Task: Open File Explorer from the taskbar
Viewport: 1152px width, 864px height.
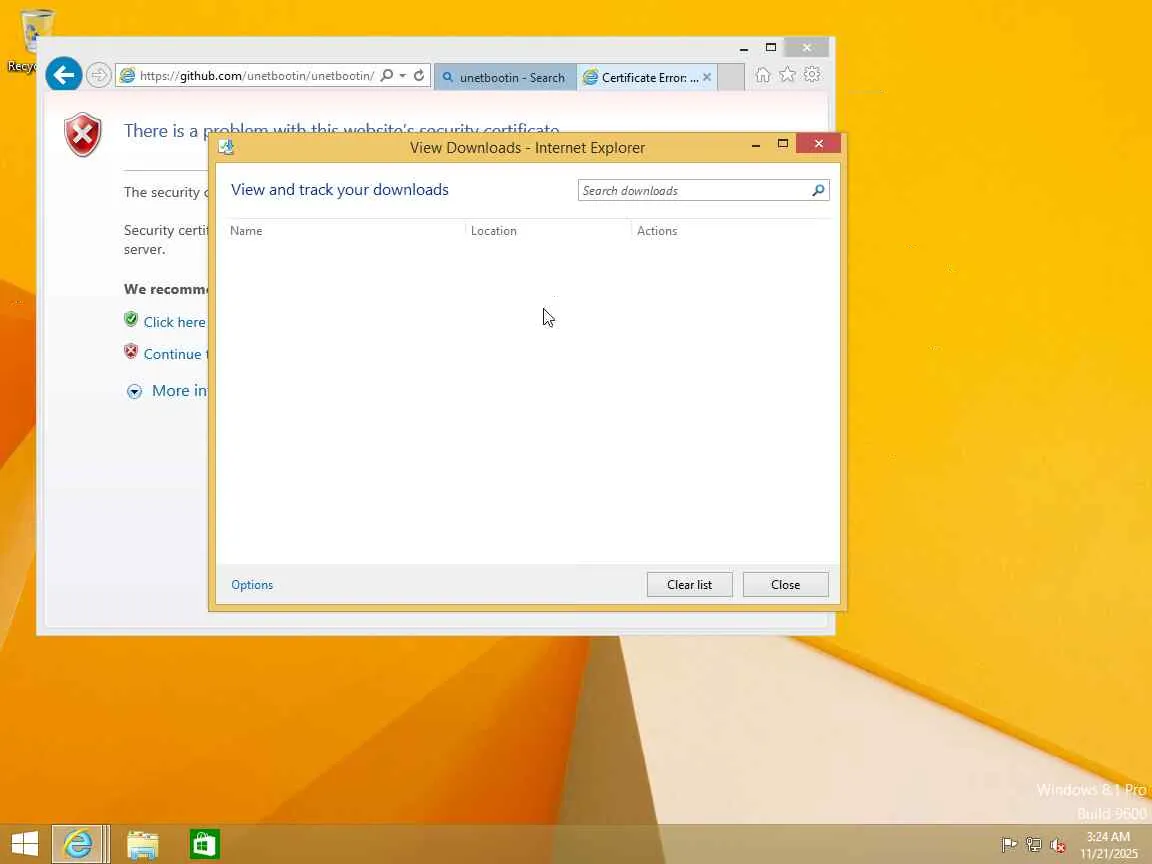Action: coord(143,844)
